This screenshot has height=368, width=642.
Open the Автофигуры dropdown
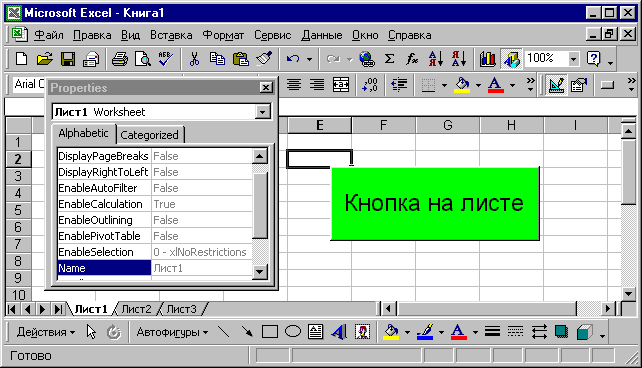172,332
